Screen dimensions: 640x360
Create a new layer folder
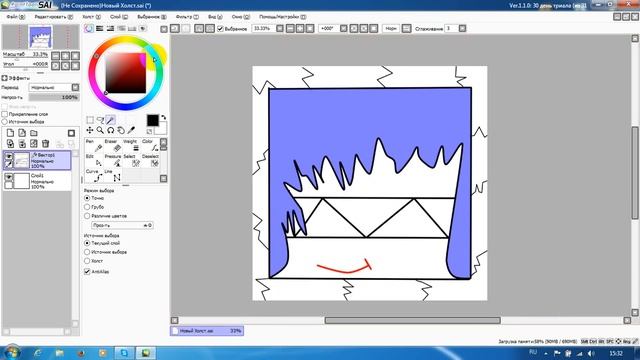[34, 133]
